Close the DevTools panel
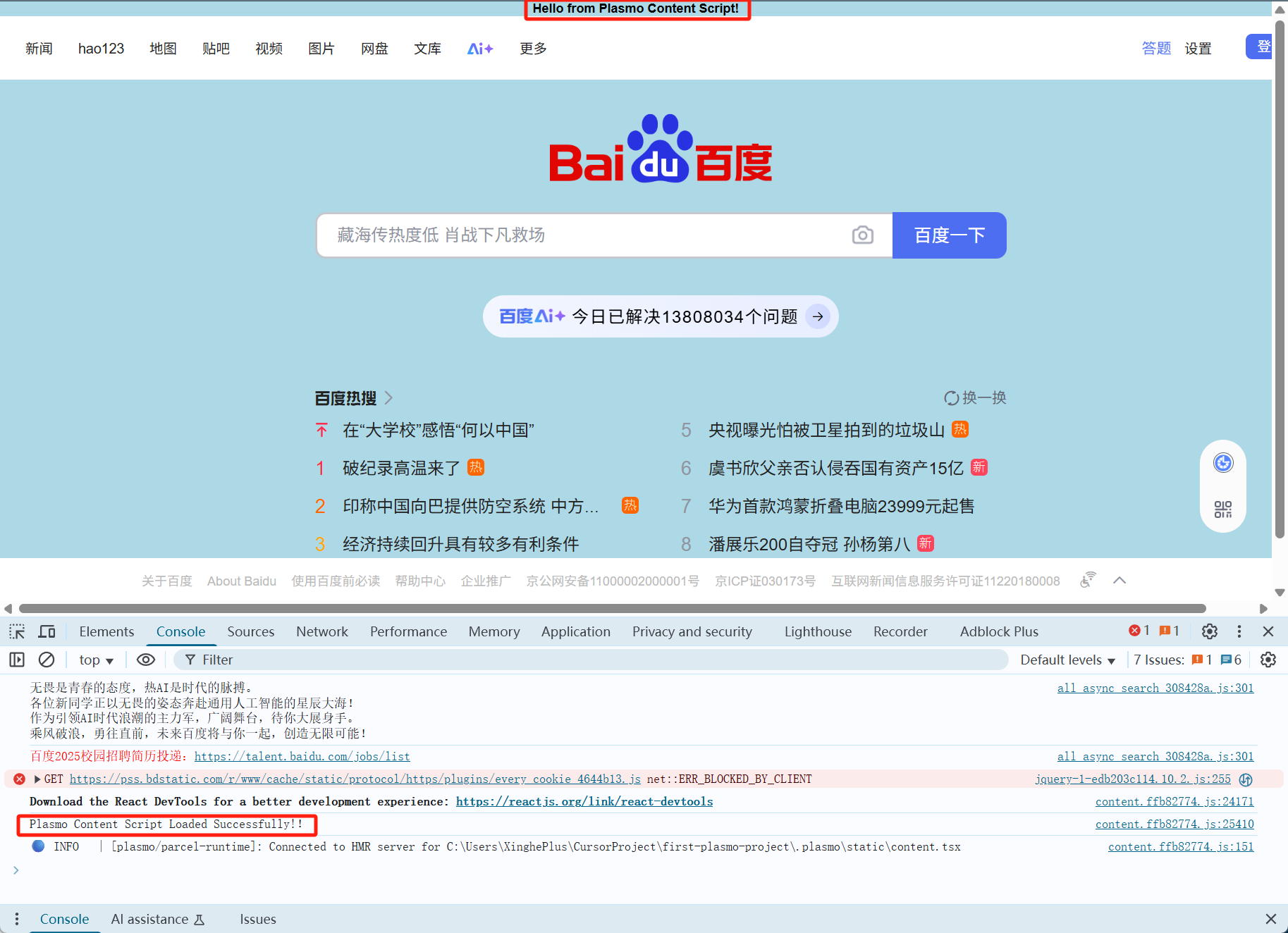1288x933 pixels. click(x=1268, y=631)
